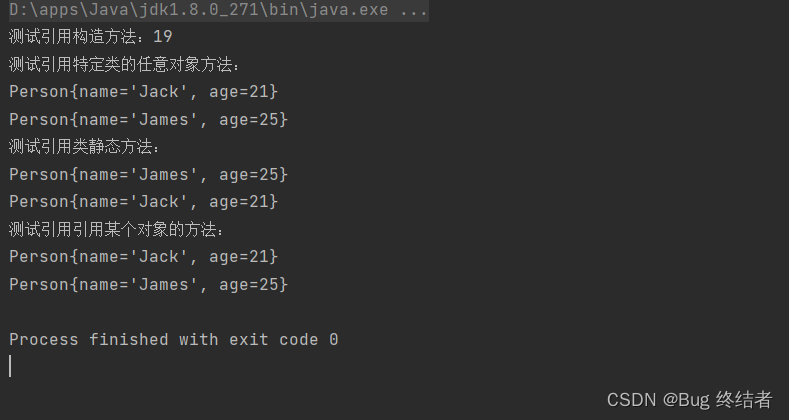The height and width of the screenshot is (420, 789).
Task: Click the Jack line under 某个对象的方法
Action: pyautogui.click(x=143, y=257)
